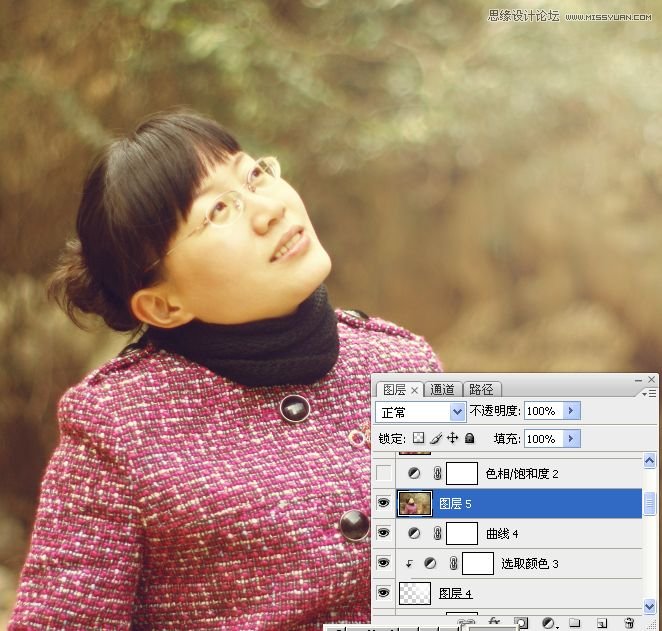Click adjustment icon of 色相/饱和度 2 layer
Screen dimensions: 662x631
tap(414, 474)
